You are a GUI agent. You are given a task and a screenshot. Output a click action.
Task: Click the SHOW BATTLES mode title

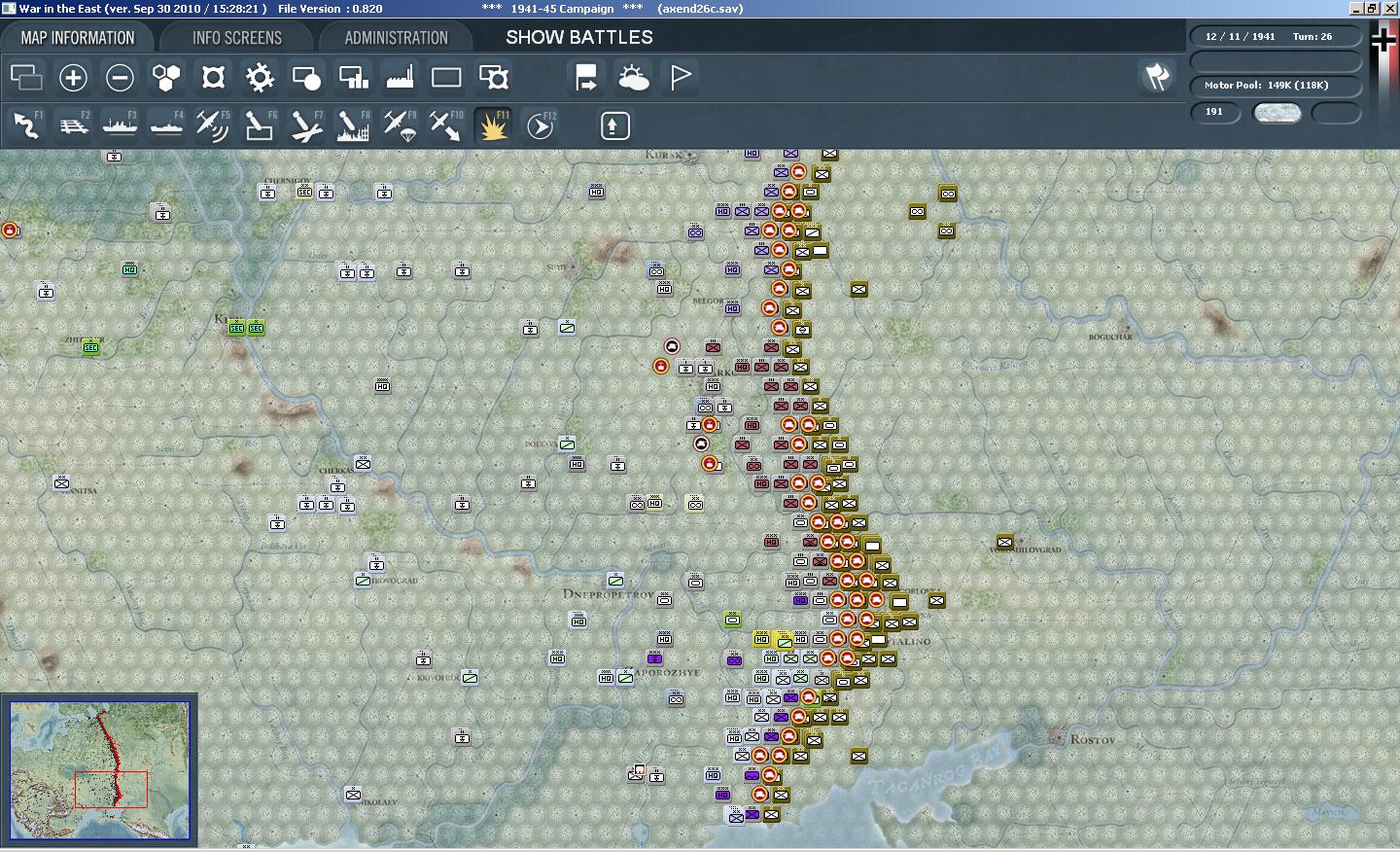point(579,38)
